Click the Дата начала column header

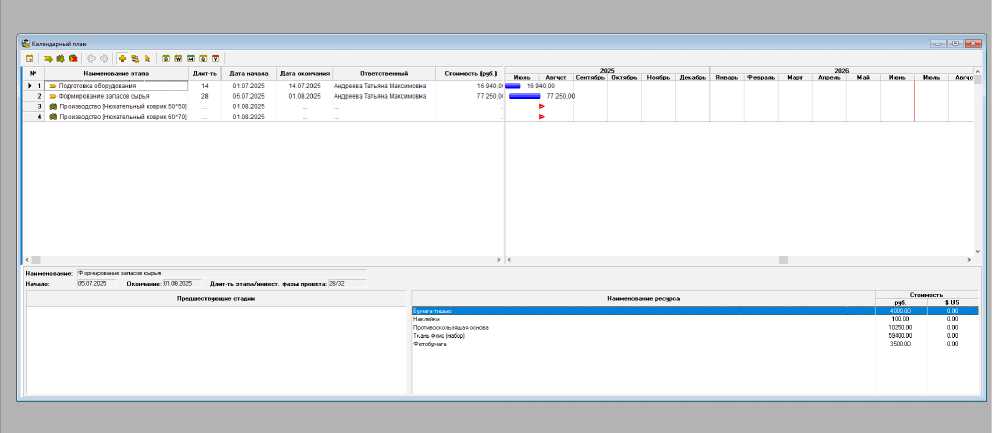coord(249,74)
